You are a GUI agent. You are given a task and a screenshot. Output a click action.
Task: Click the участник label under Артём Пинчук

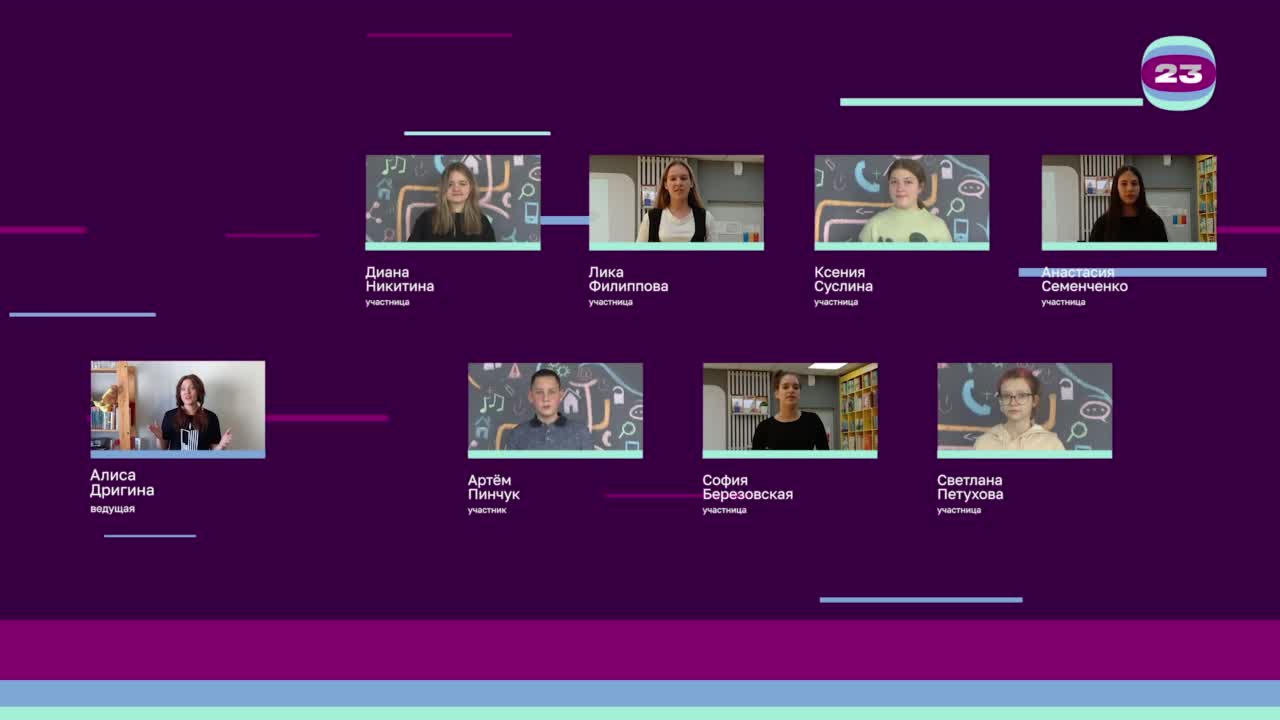click(487, 510)
